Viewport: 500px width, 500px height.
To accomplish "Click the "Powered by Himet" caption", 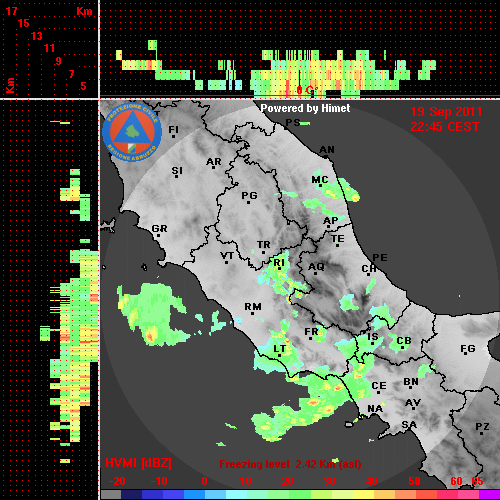I will click(305, 108).
